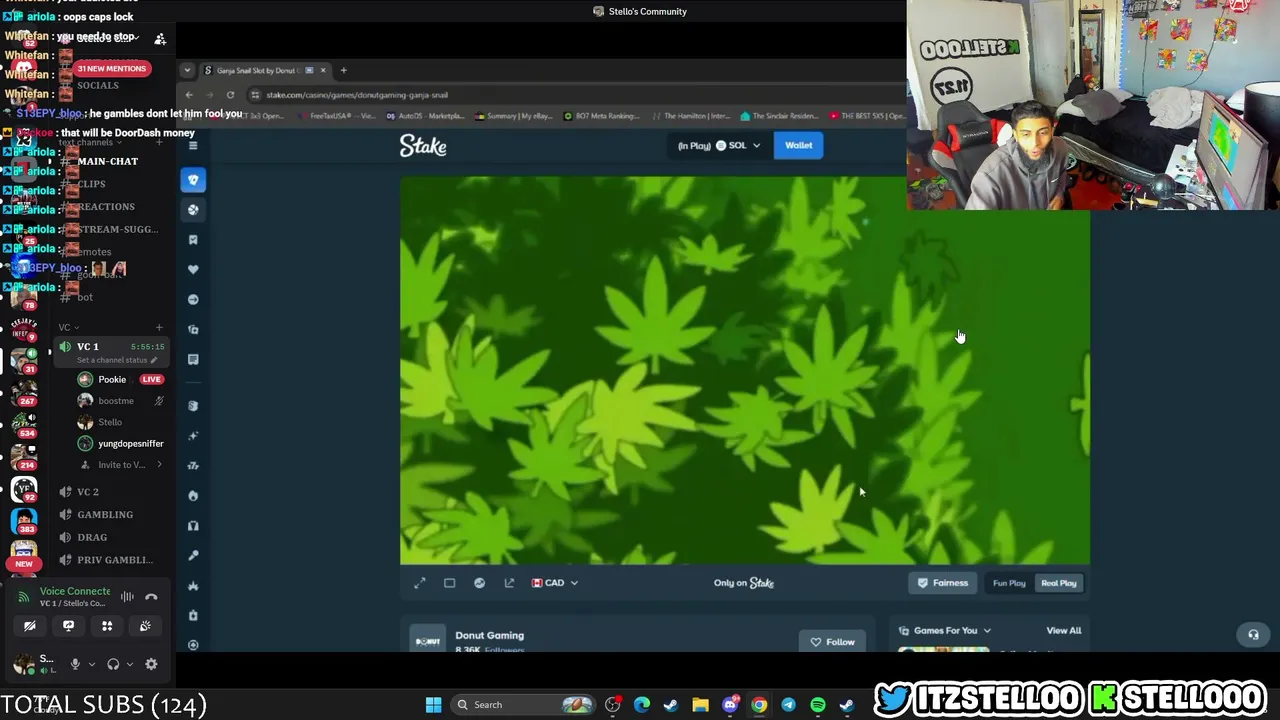Screen dimensions: 1280x720
Task: Turn on the Discord camera
Action: (30, 626)
